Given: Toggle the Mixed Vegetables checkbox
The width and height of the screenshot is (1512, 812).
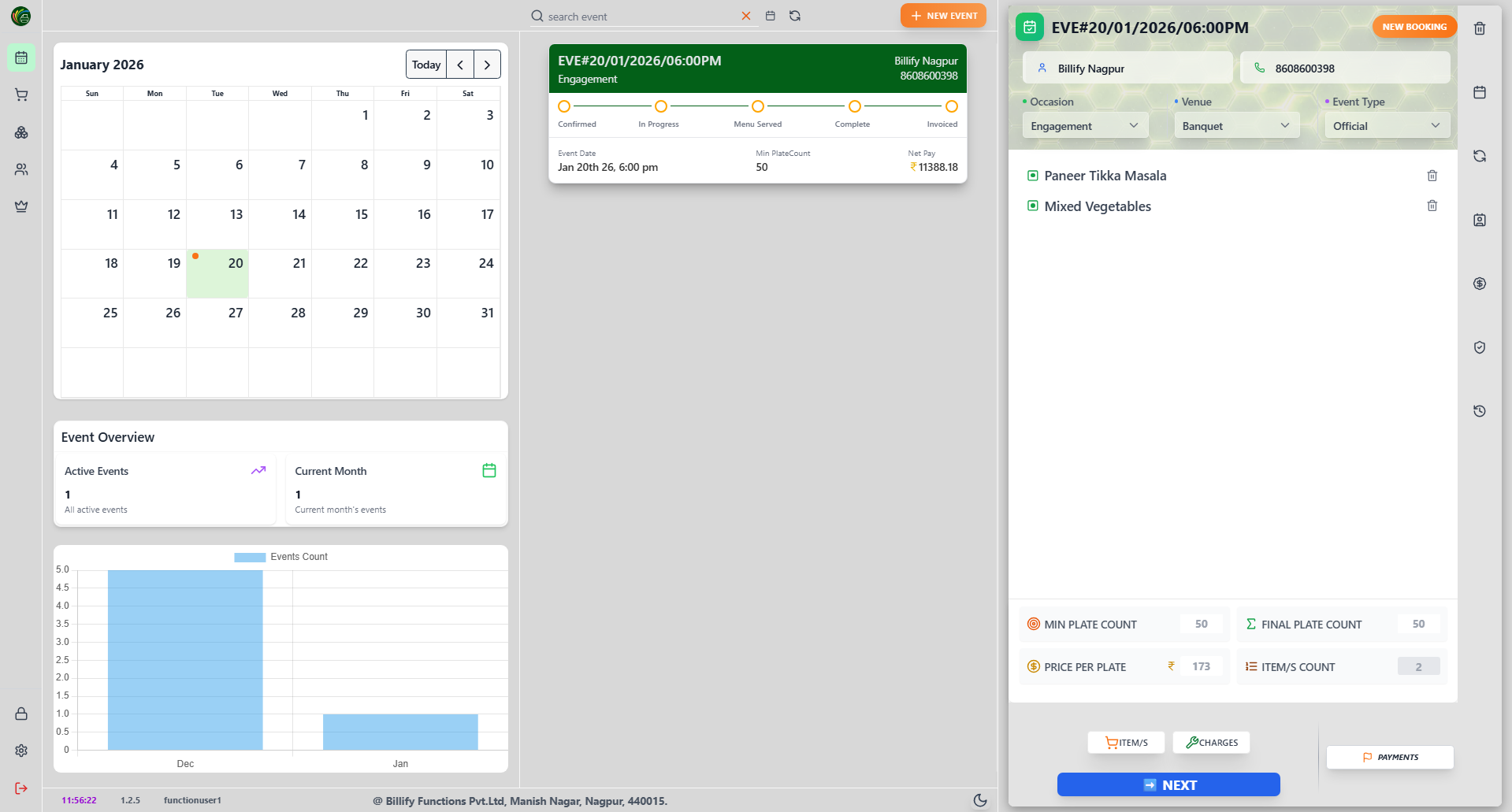Looking at the screenshot, I should 1032,206.
